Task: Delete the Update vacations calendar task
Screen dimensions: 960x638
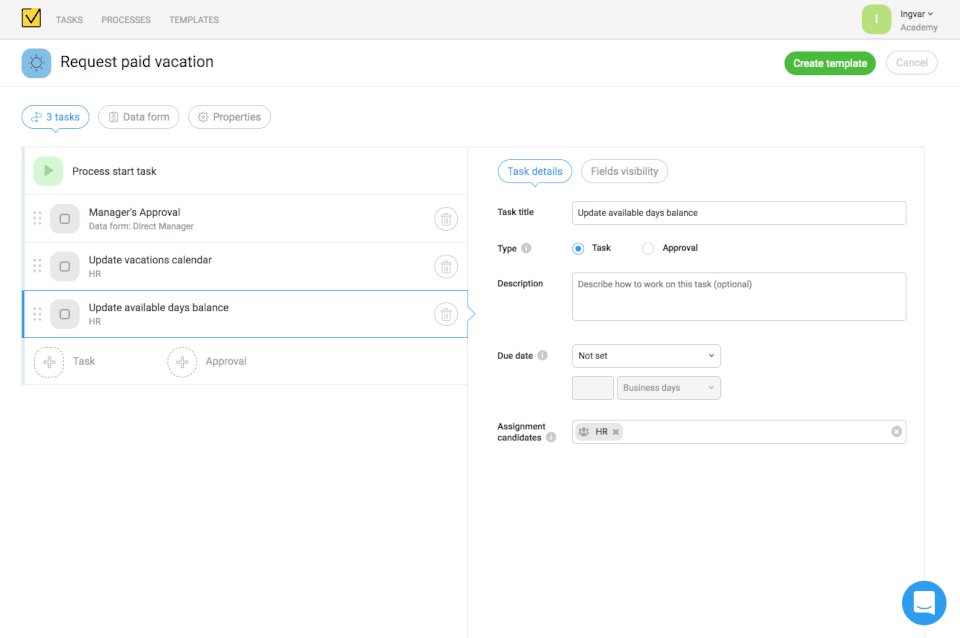Action: [446, 266]
